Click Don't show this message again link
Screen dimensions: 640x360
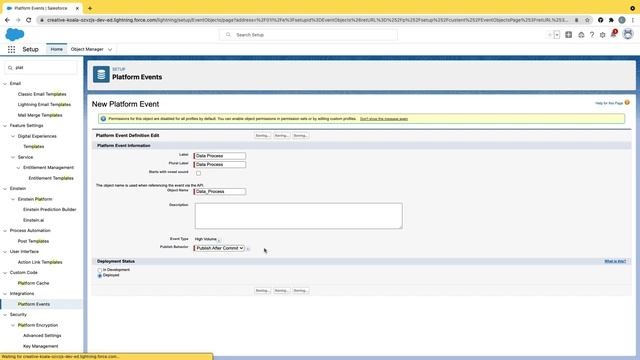[384, 119]
